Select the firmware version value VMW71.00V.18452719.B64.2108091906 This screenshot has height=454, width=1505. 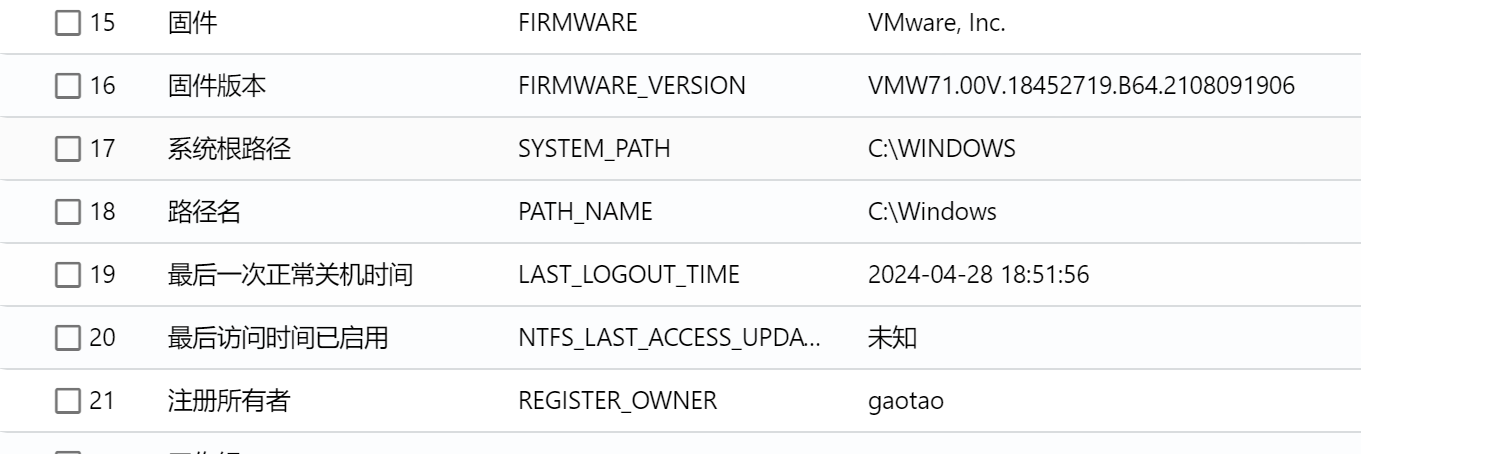coord(1082,87)
